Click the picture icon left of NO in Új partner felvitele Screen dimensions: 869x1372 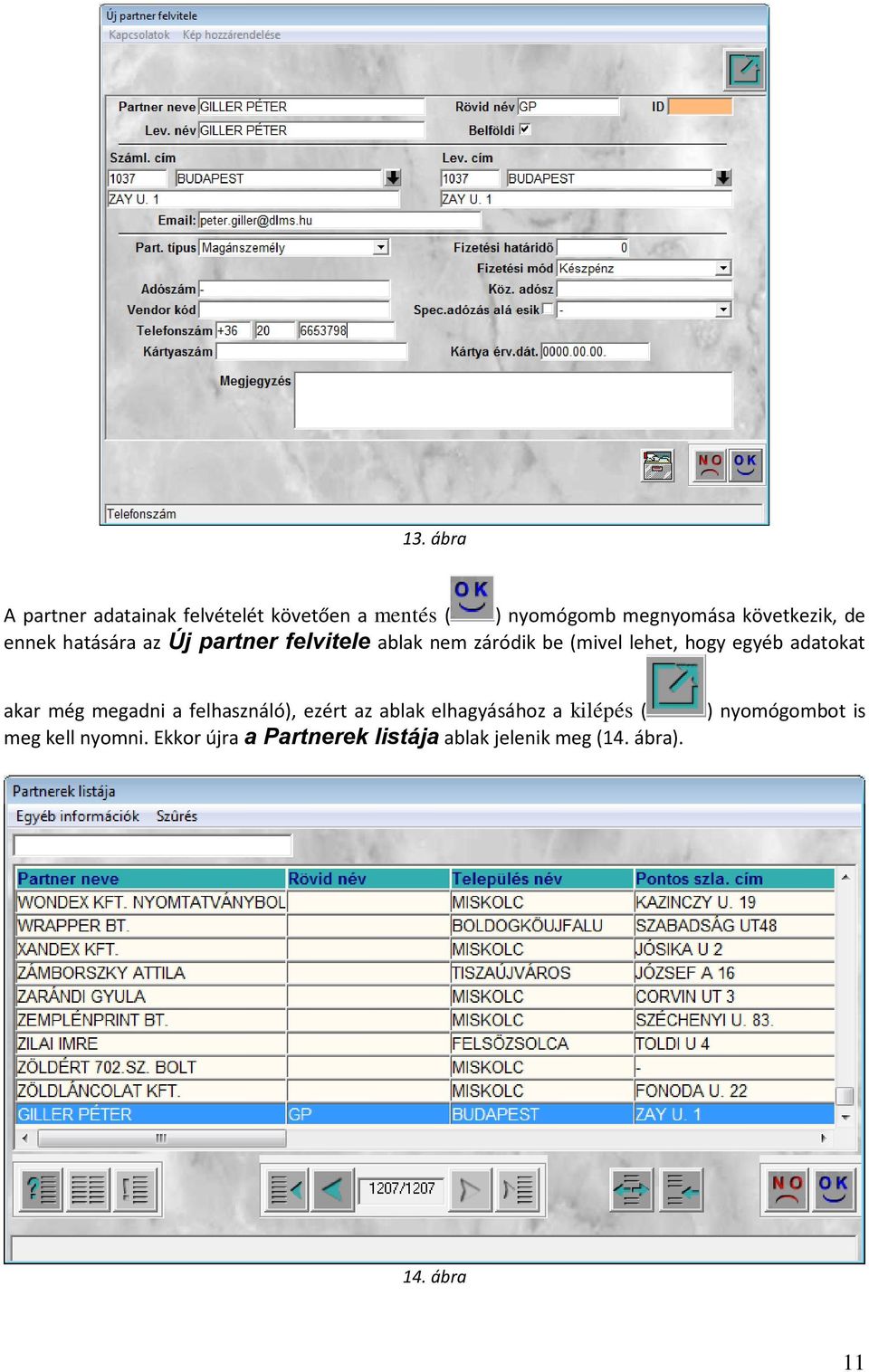pos(658,465)
